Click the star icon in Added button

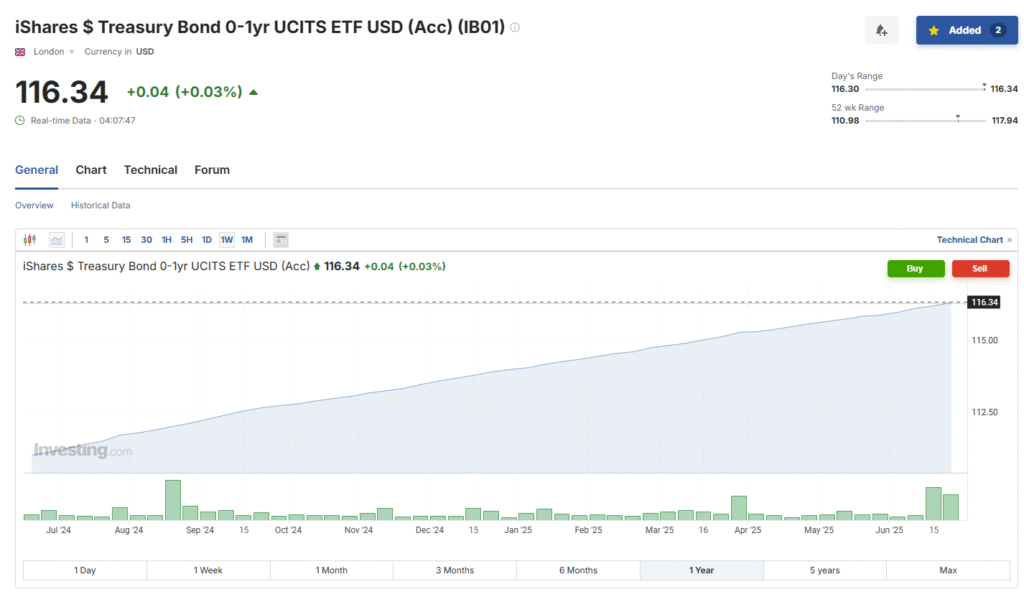coord(934,31)
